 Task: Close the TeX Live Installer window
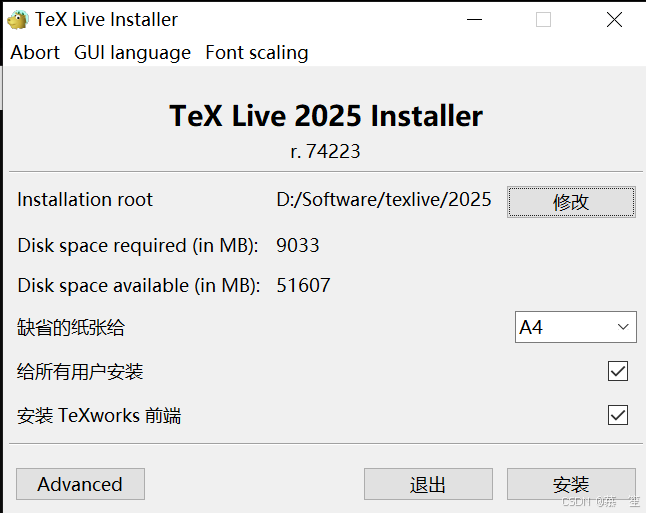click(614, 19)
